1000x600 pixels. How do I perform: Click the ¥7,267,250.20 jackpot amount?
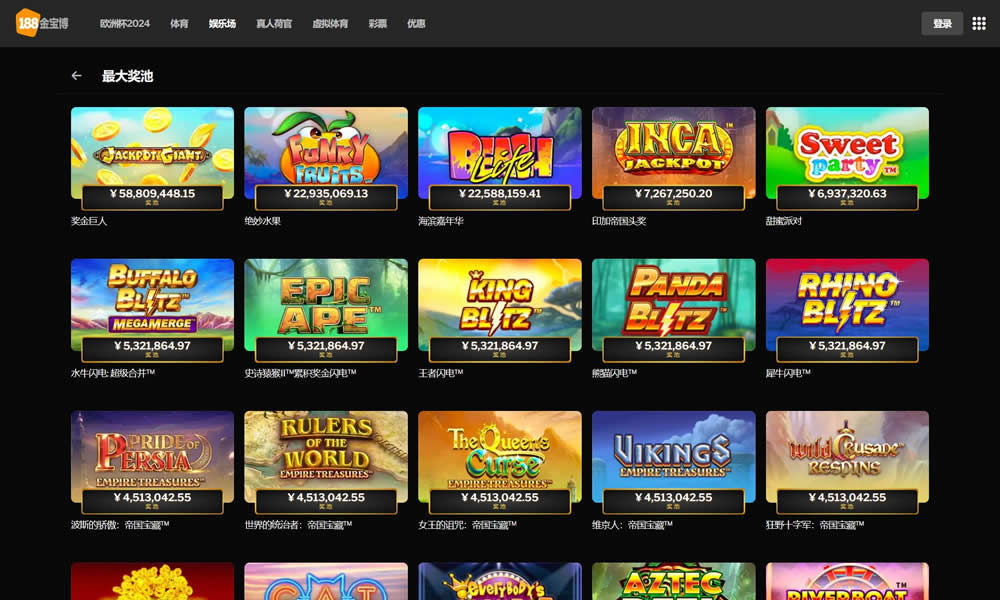(x=673, y=193)
